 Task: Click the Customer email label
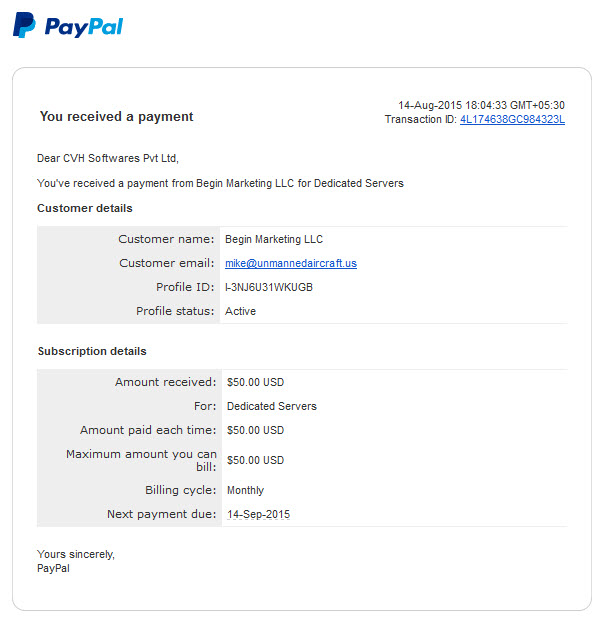click(167, 263)
